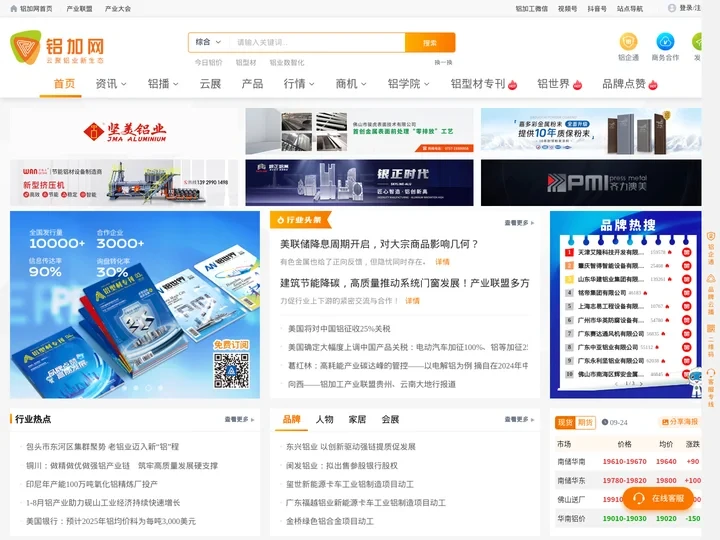720x540 pixels.
Task: Click the like button for 铭帝集团有限公司
Action: point(686,292)
